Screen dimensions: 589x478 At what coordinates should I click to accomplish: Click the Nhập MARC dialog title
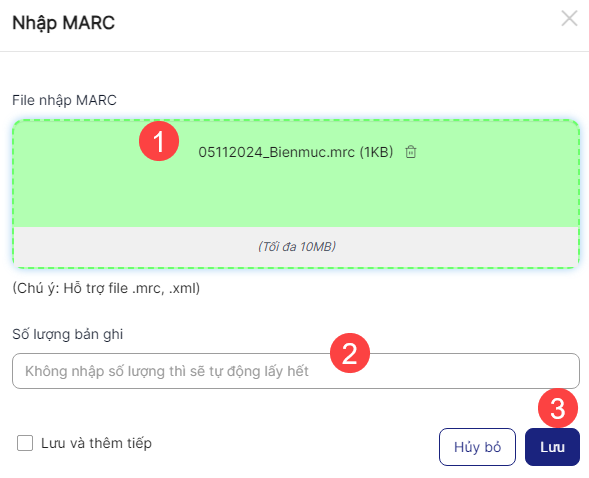[x=63, y=23]
